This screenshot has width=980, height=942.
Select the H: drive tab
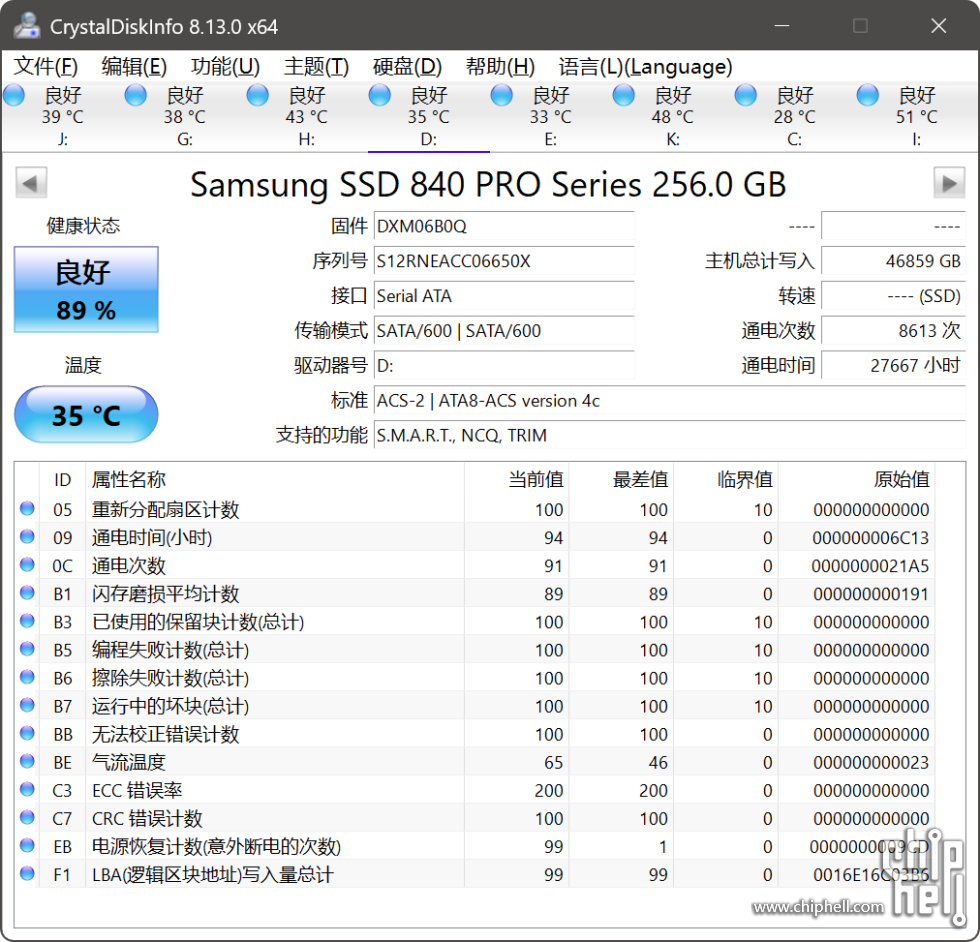pos(307,116)
